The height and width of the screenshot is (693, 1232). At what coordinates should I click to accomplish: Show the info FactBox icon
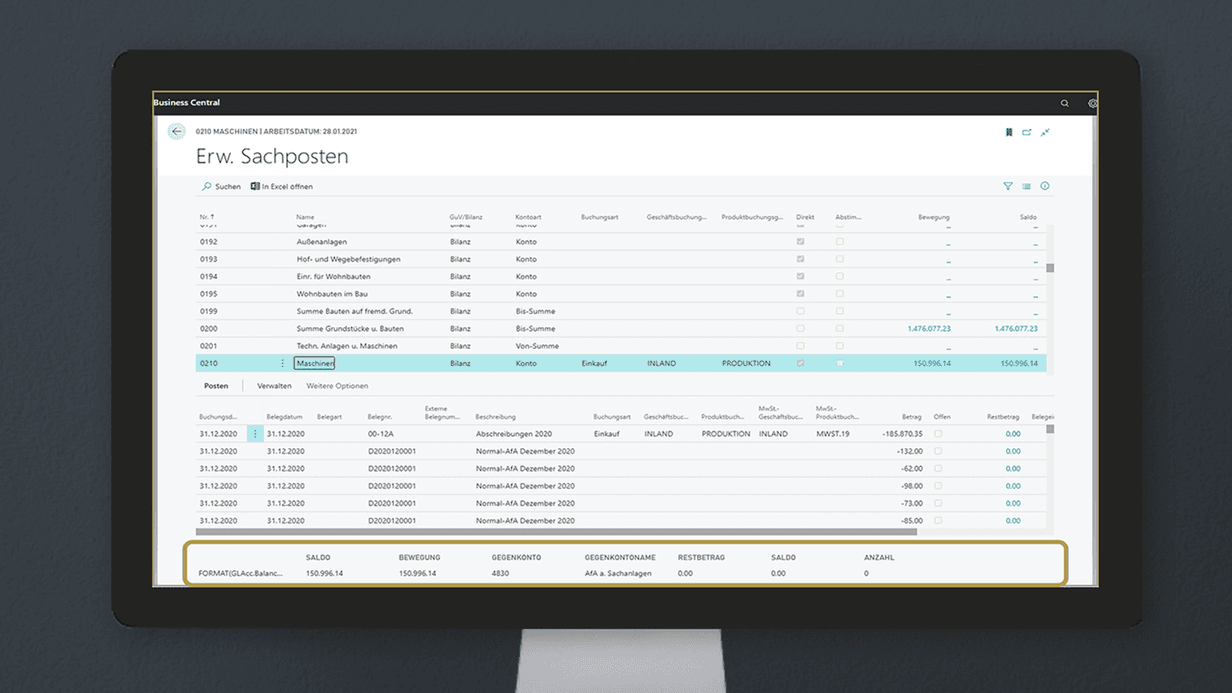[1045, 186]
